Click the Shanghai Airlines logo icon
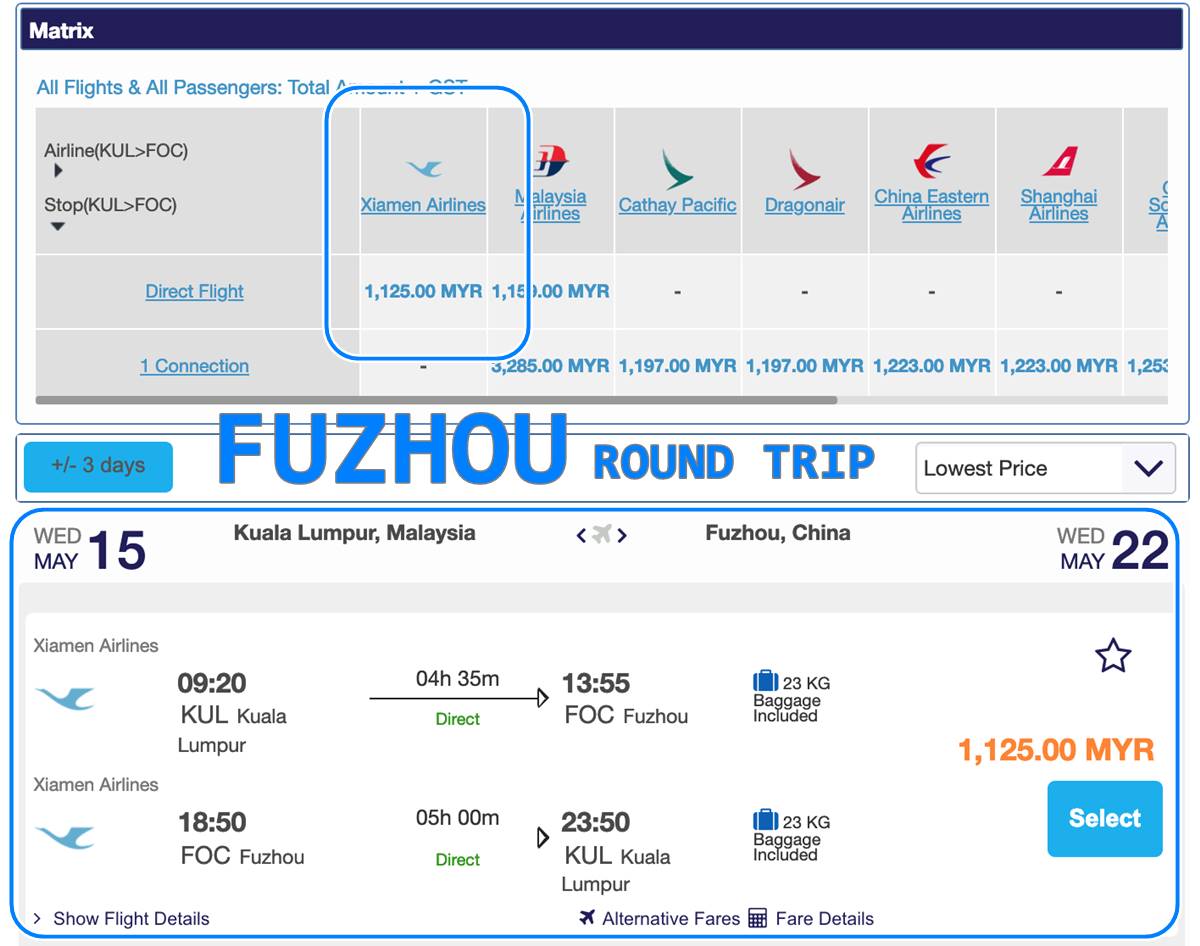 click(1059, 161)
